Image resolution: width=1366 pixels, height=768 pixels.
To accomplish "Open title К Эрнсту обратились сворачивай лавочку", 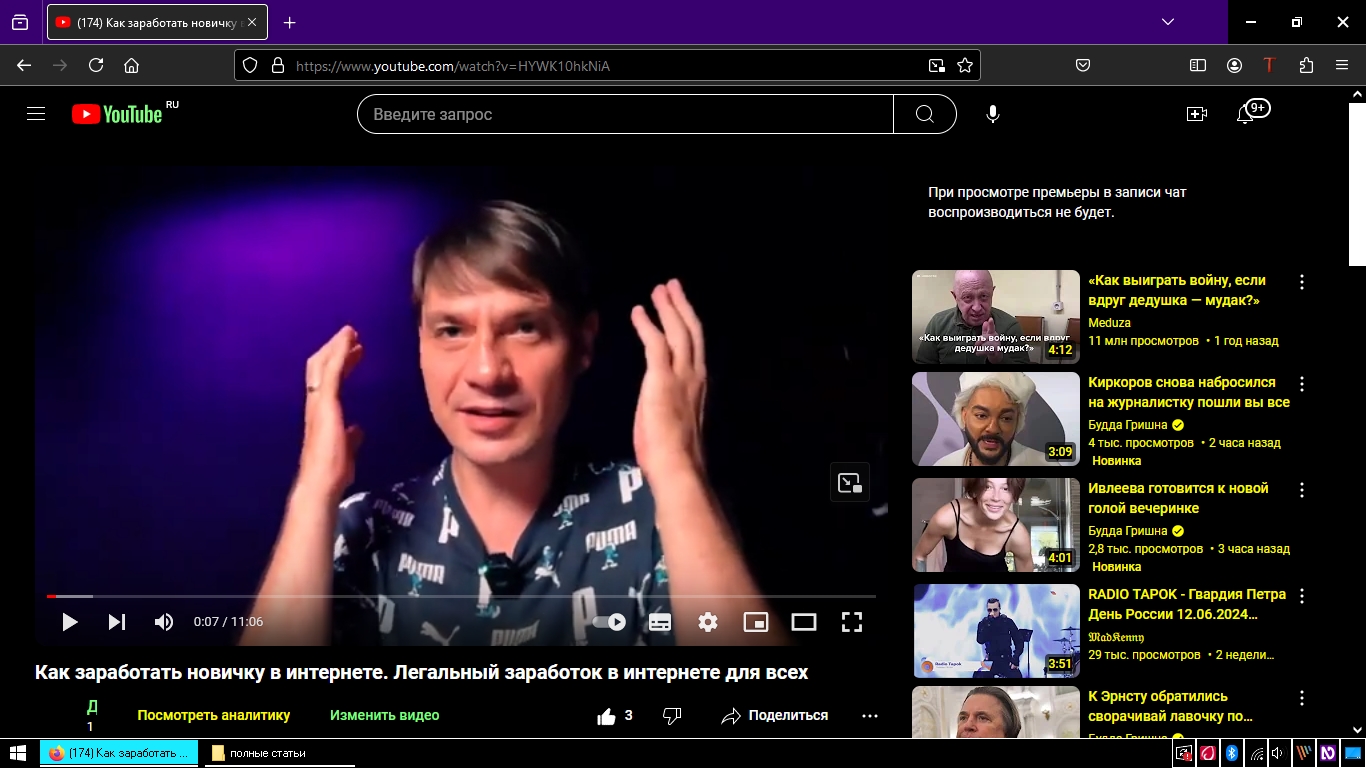I will point(1171,706).
